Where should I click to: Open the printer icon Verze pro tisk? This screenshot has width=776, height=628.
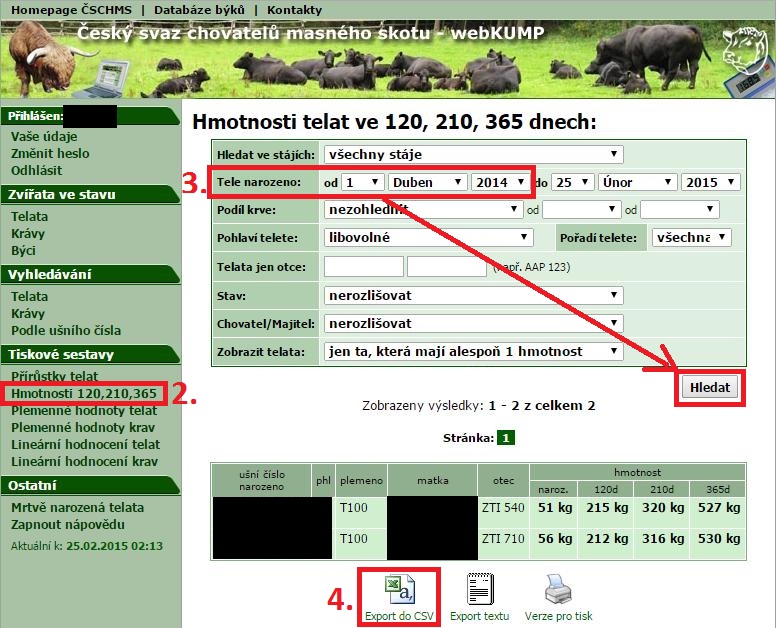pyautogui.click(x=560, y=590)
